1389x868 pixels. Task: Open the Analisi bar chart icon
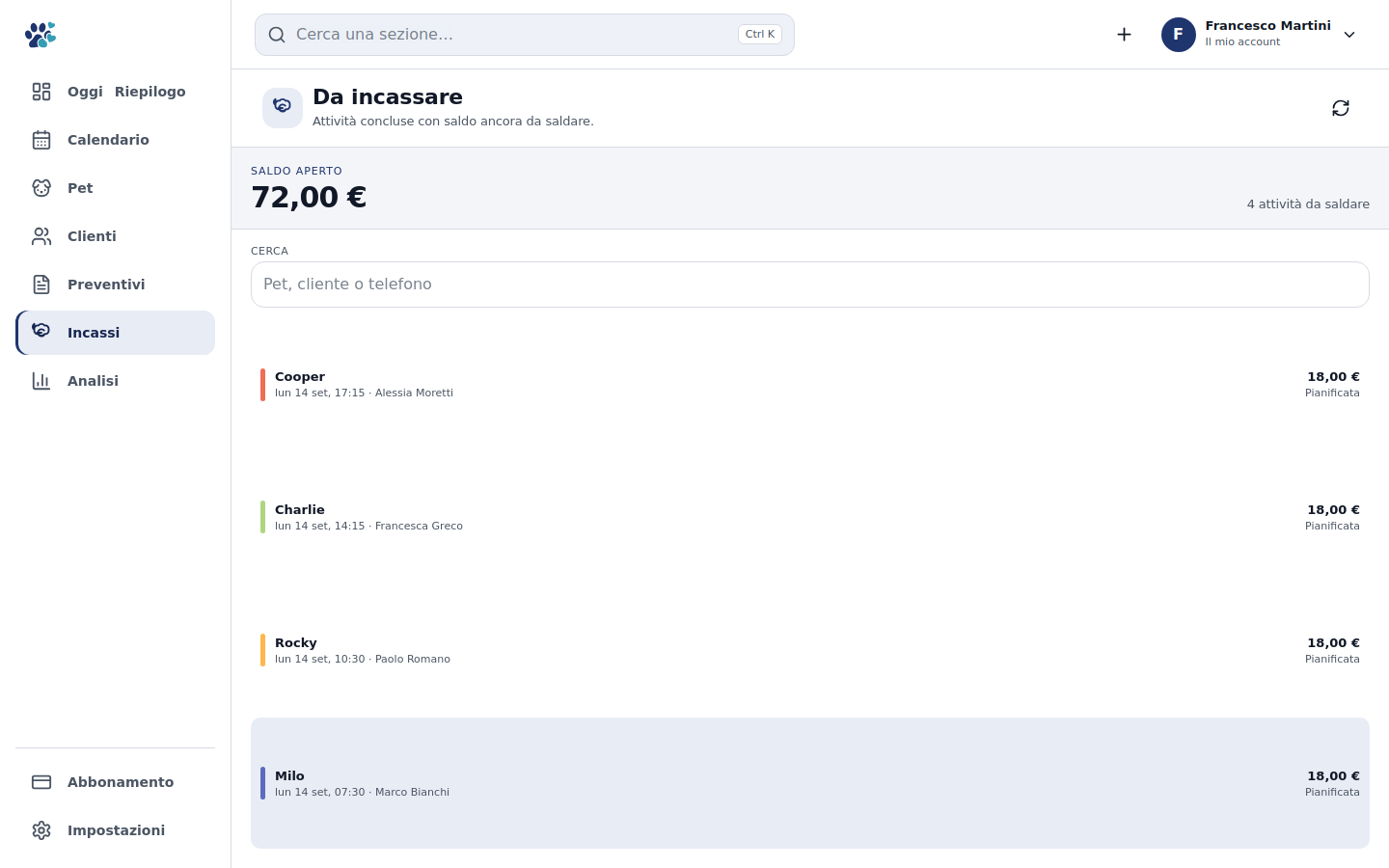coord(41,381)
